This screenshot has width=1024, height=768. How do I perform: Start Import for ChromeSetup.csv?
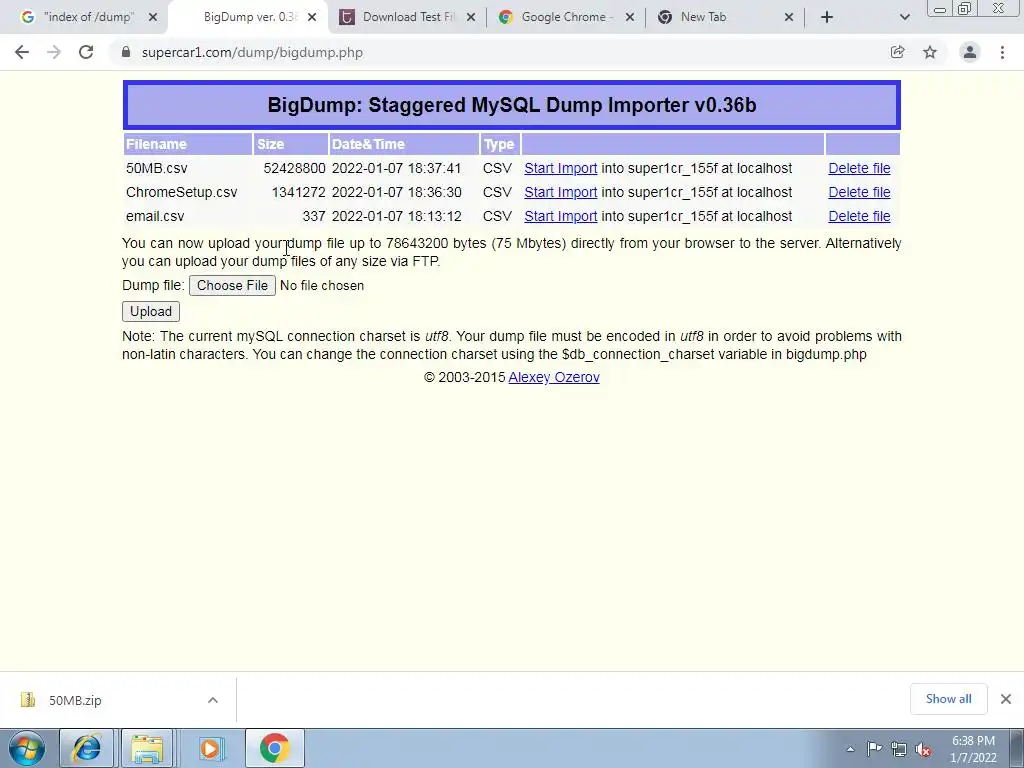[560, 192]
